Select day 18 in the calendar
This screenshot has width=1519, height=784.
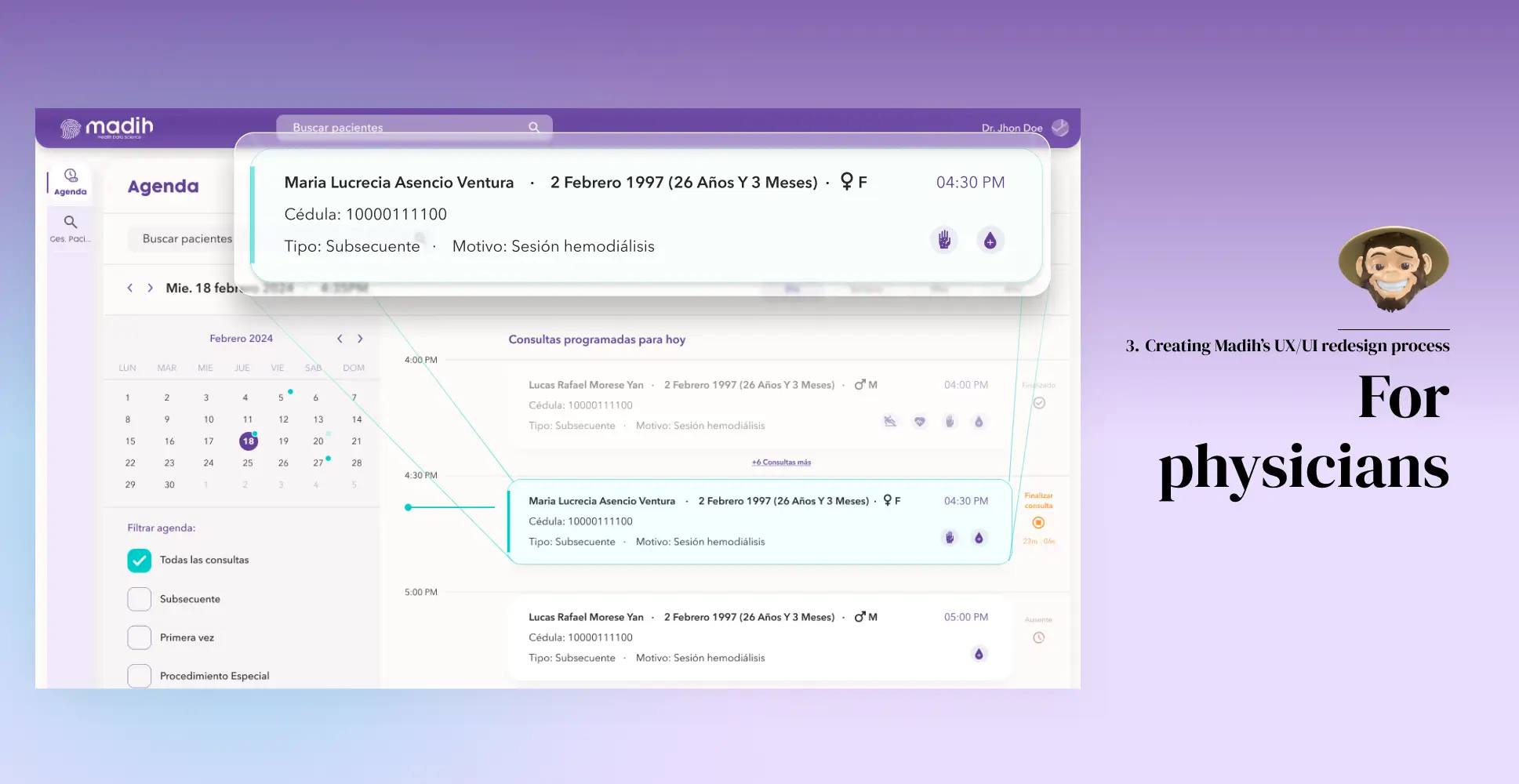pos(248,441)
